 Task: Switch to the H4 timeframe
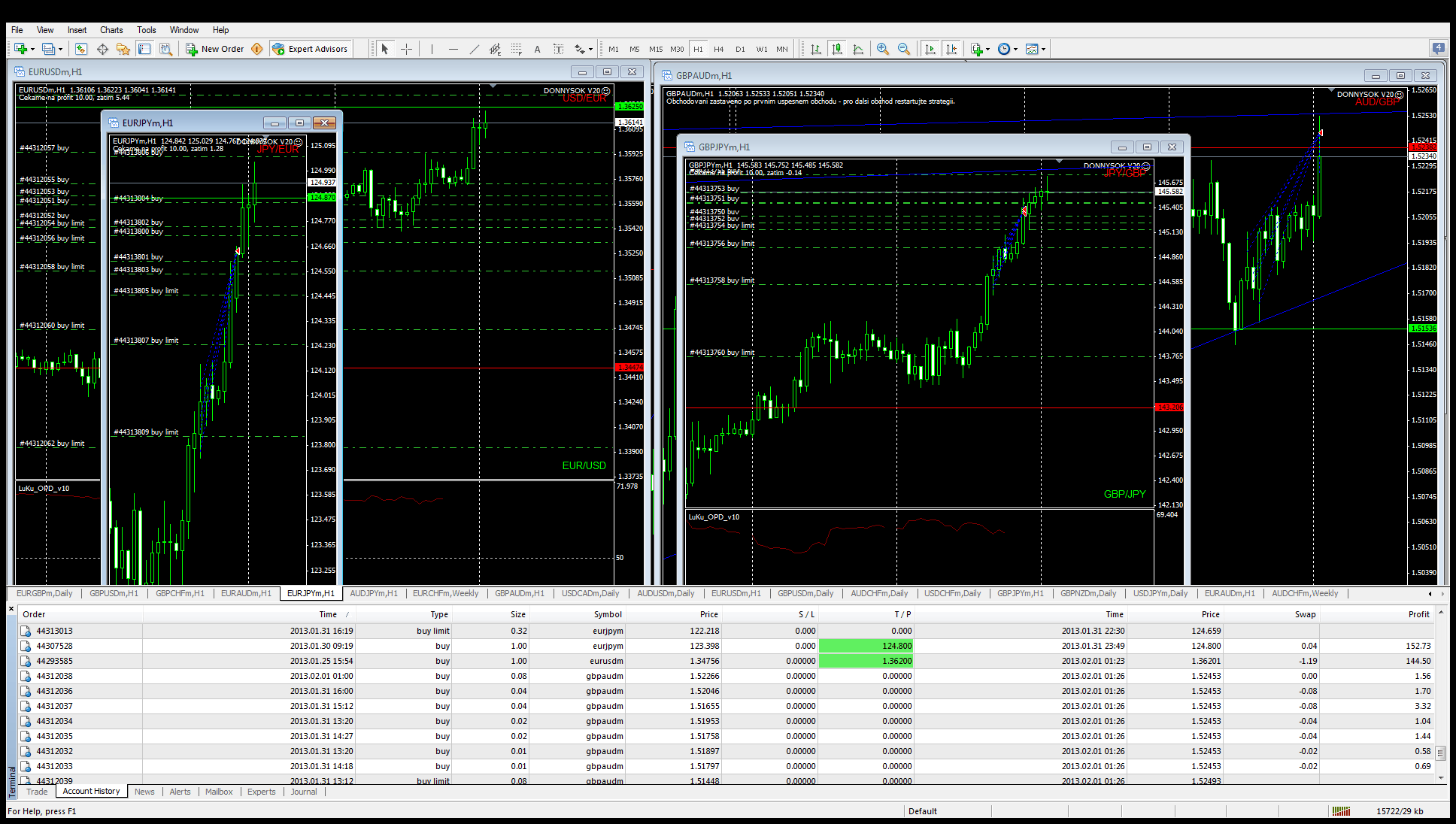click(719, 49)
